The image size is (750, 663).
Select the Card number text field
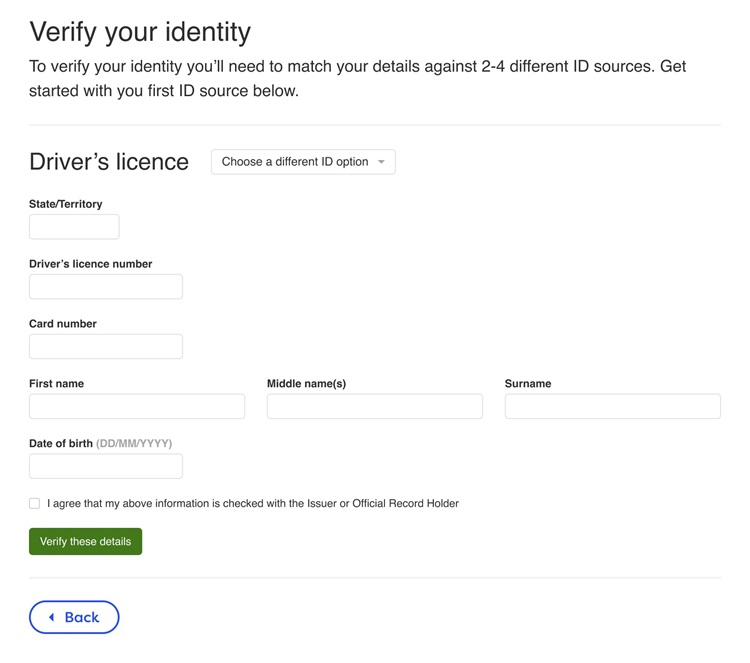pyautogui.click(x=106, y=347)
